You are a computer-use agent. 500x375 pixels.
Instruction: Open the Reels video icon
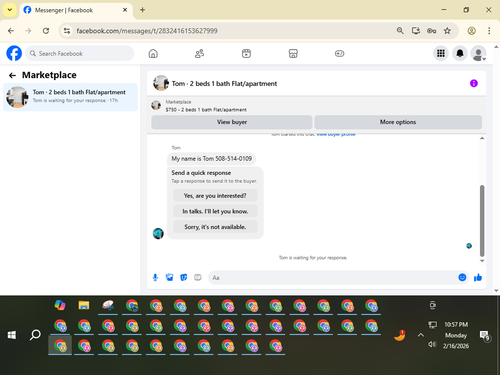[x=246, y=53]
